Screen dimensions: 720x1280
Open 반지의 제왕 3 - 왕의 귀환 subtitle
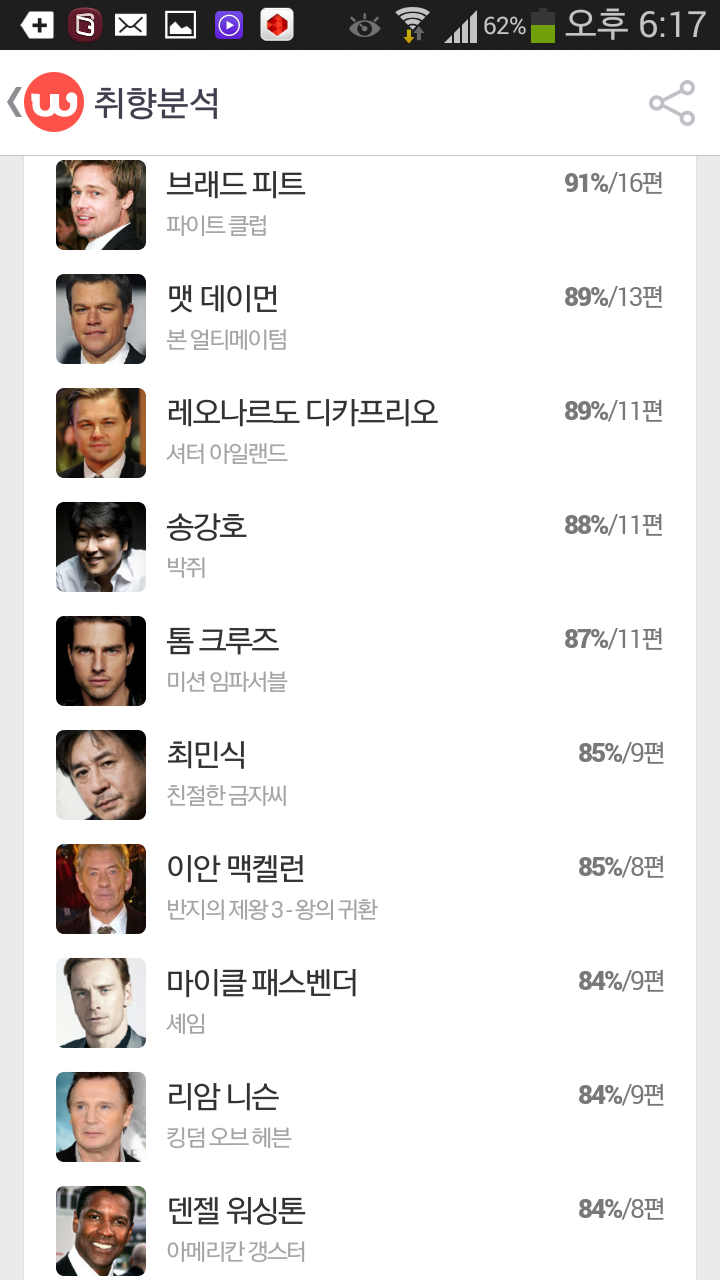[x=272, y=910]
